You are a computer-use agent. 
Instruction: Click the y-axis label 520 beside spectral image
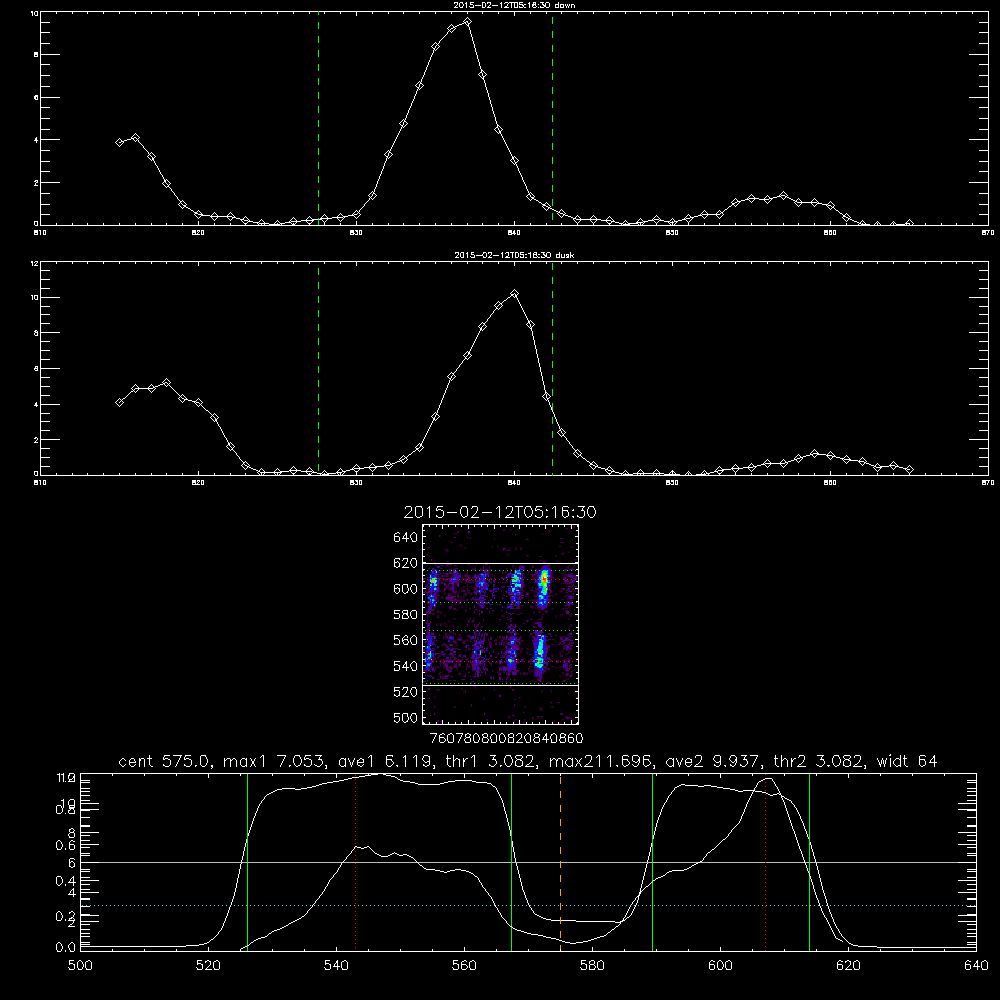(x=405, y=692)
